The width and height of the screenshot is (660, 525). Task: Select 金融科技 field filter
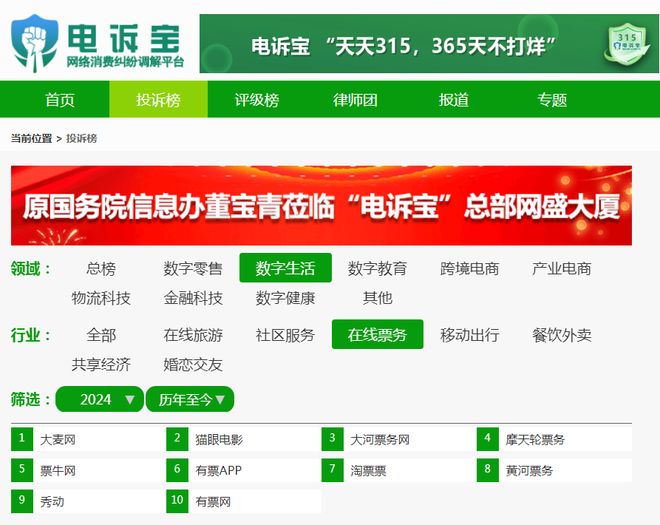pos(193,298)
